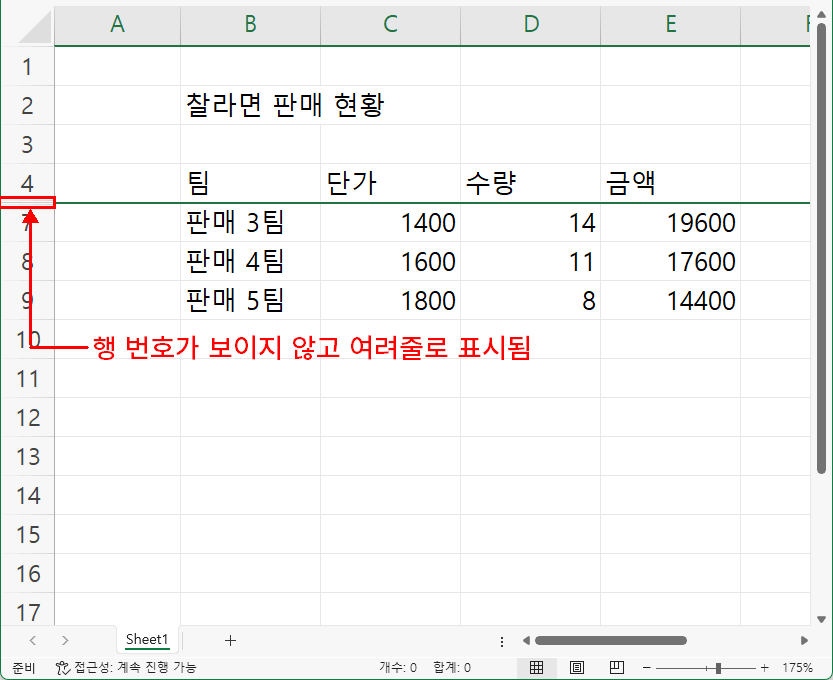This screenshot has height=680, width=833.
Task: Select the cell 판매 4팀
Action: tap(250, 261)
